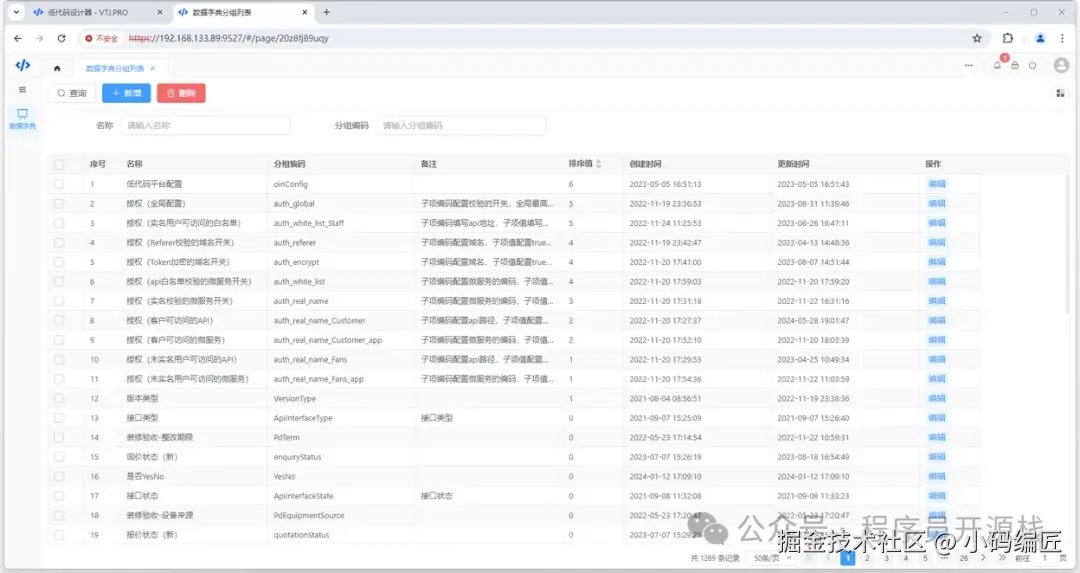1080x573 pixels.
Task: Go to page 26 in pagination
Action: click(x=964, y=558)
